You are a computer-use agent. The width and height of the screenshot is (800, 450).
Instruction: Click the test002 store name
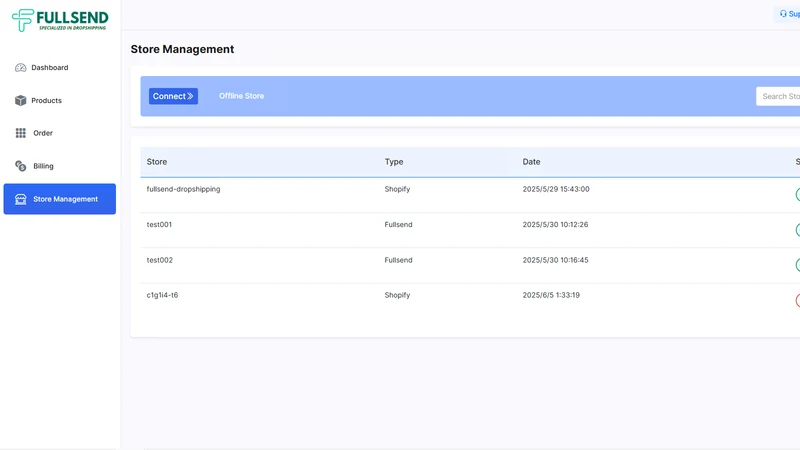160,260
